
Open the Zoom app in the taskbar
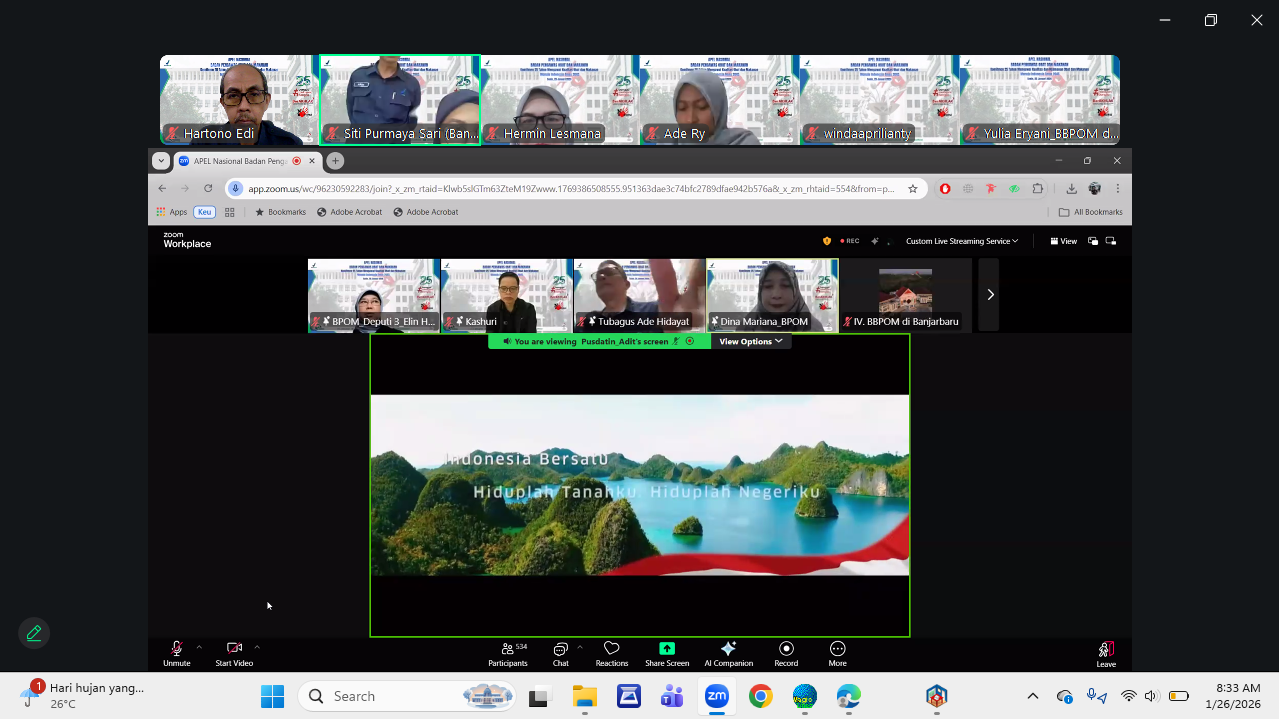click(716, 696)
